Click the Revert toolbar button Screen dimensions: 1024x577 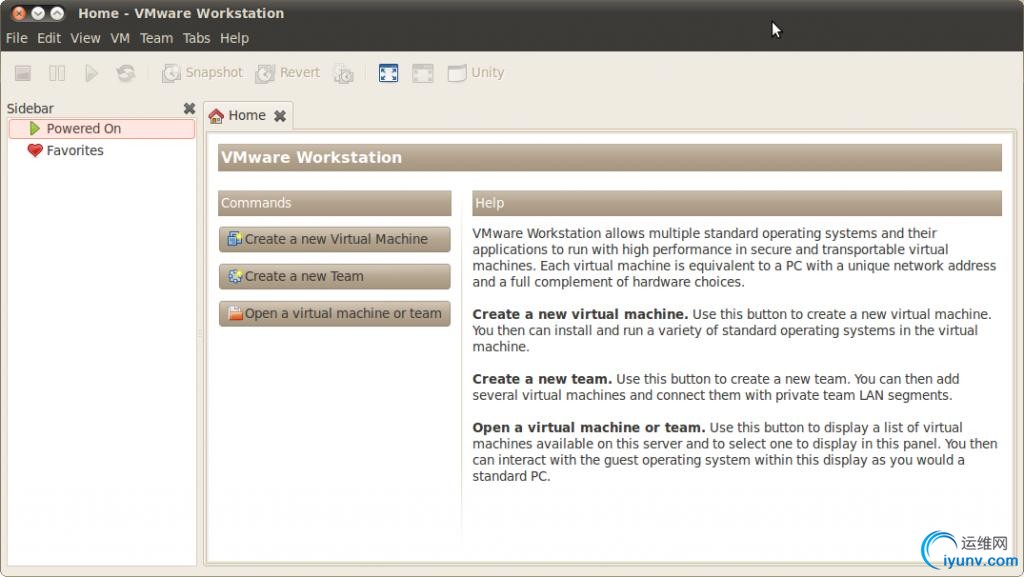coord(288,73)
